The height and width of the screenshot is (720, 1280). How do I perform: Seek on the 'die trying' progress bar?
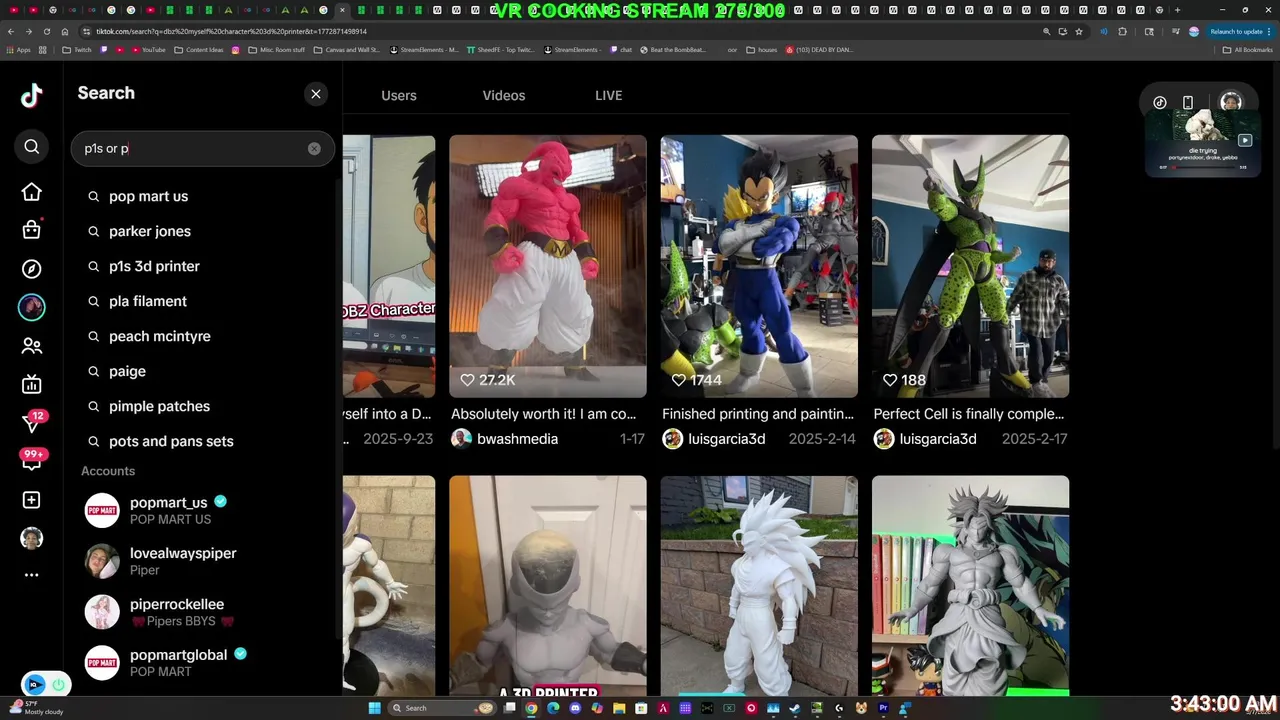click(x=1204, y=167)
